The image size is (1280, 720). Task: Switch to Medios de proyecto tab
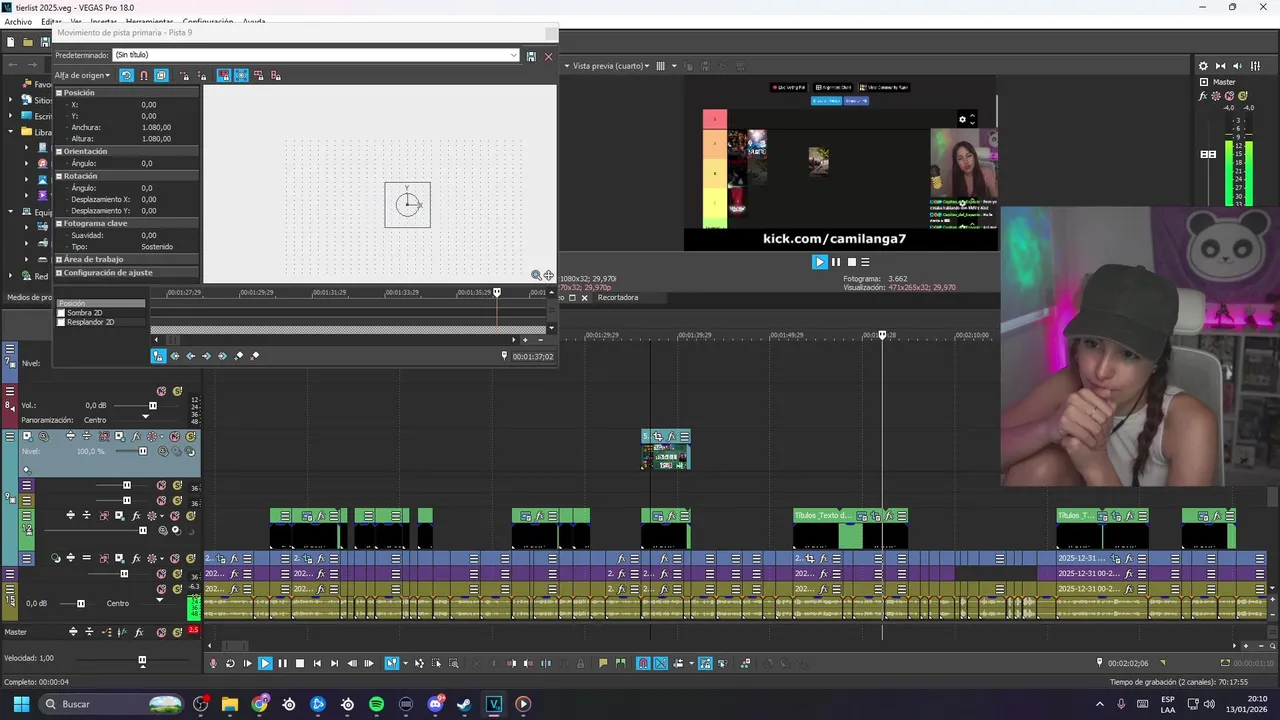coord(28,297)
